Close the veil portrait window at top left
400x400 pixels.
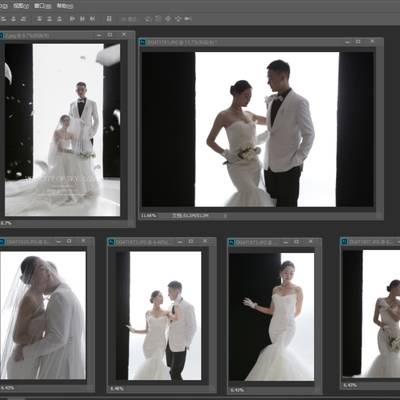pyautogui.click(x=124, y=34)
